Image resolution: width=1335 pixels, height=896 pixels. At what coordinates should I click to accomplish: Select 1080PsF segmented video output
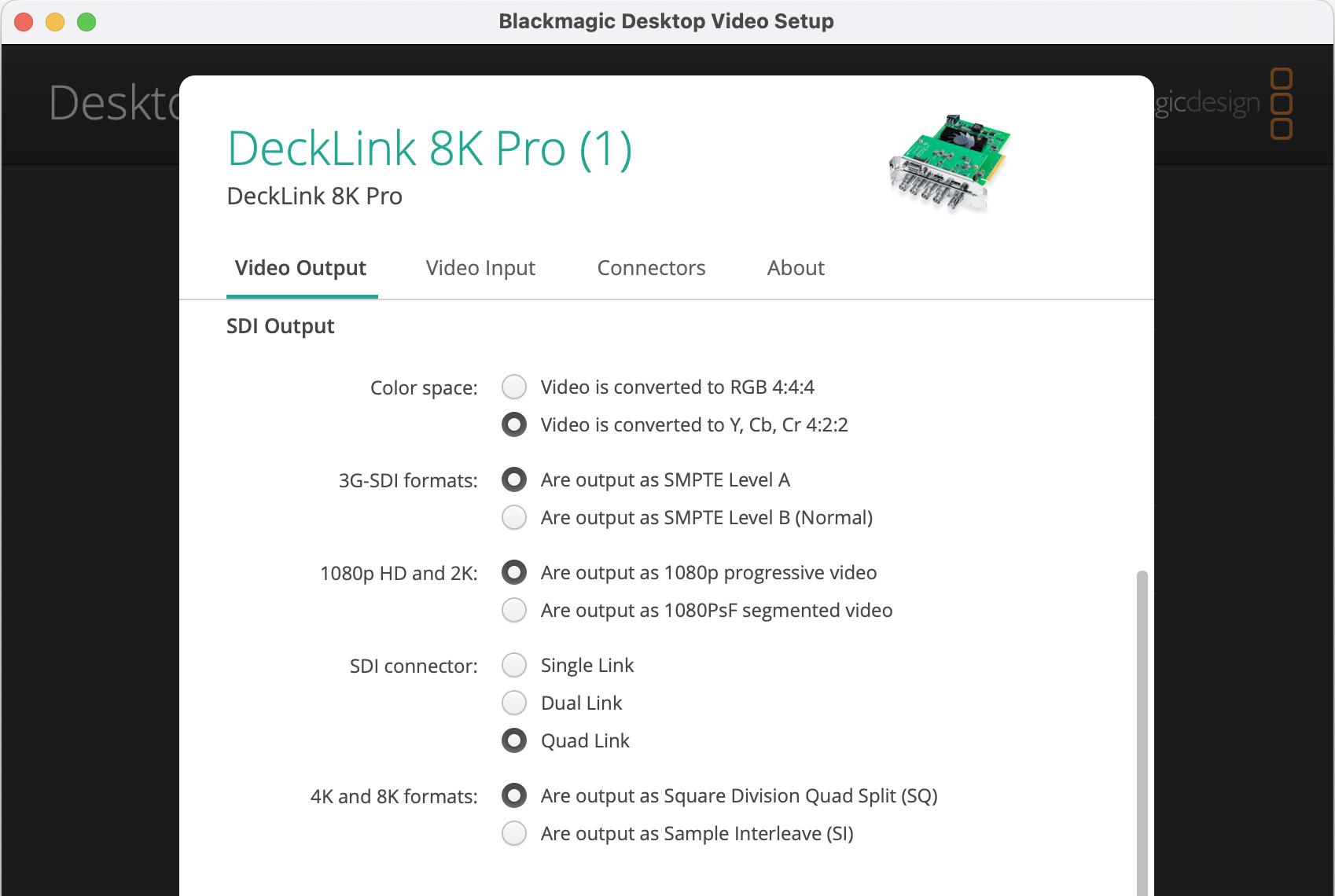514,610
